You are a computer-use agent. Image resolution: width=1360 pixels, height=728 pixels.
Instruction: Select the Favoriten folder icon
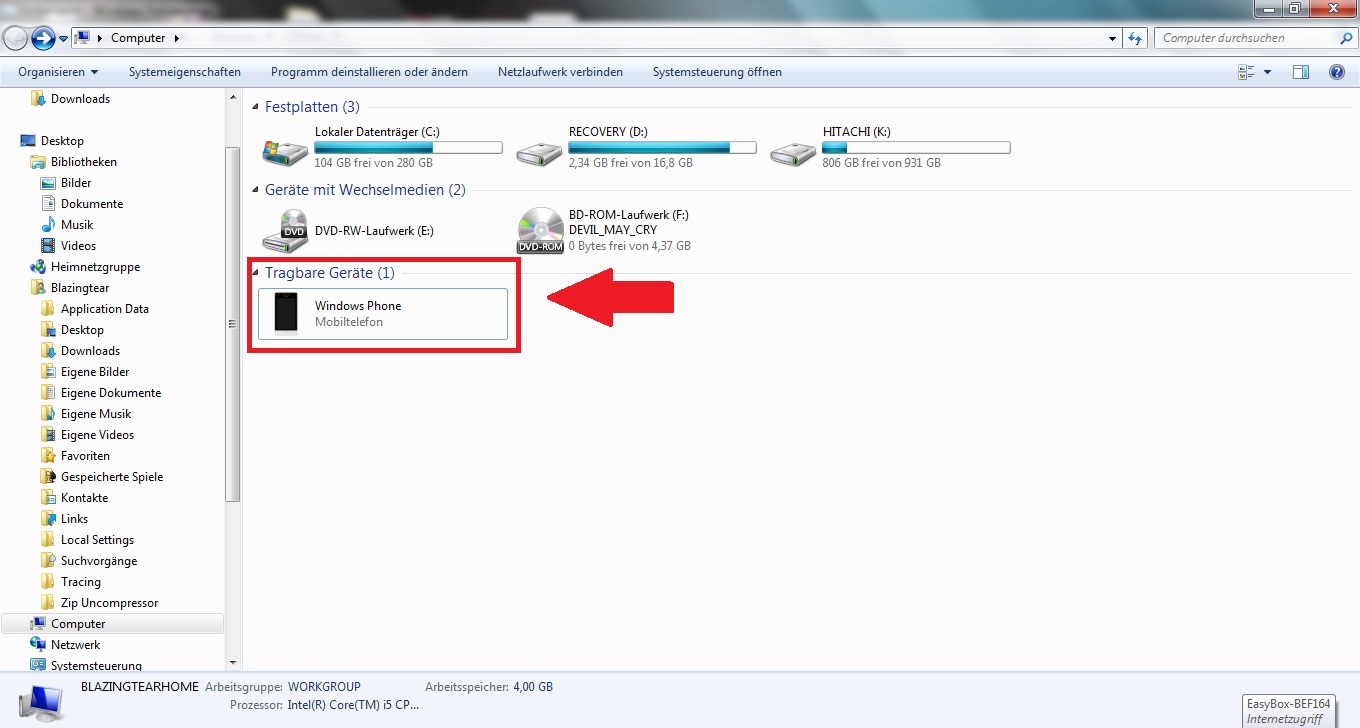coord(49,456)
